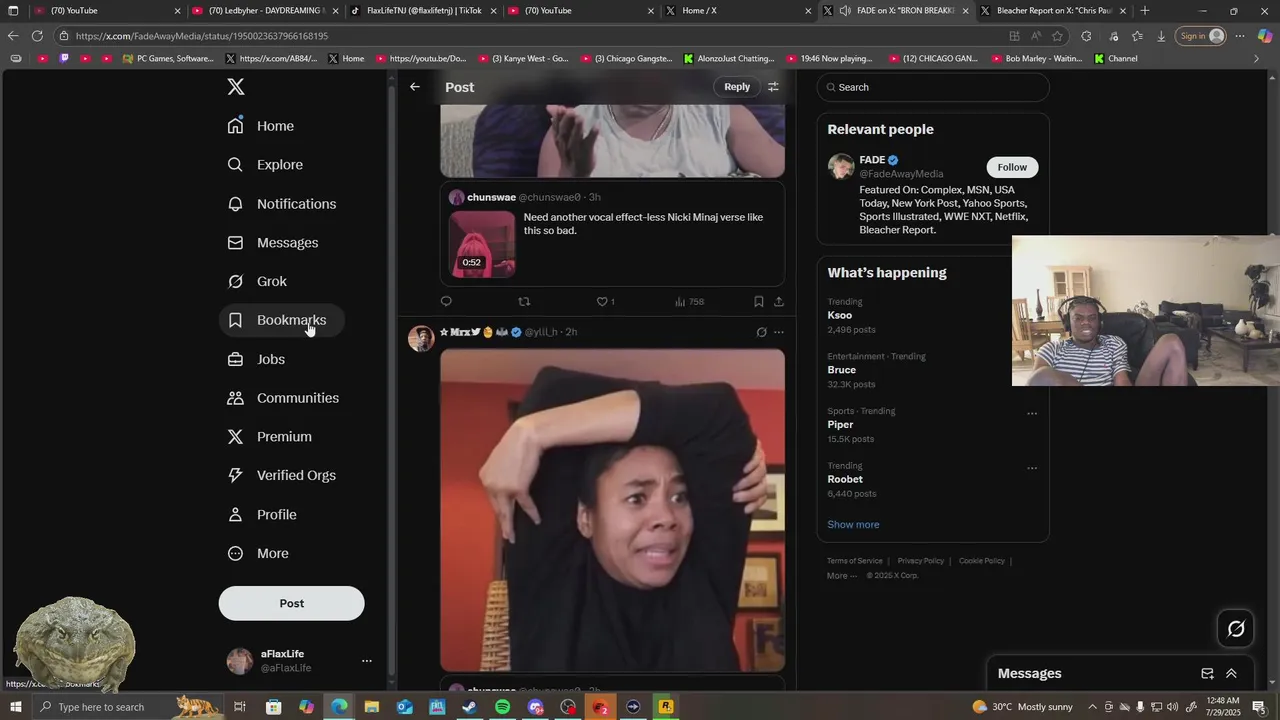Open the reaction GIF image in Mrx's reply

pos(612,510)
